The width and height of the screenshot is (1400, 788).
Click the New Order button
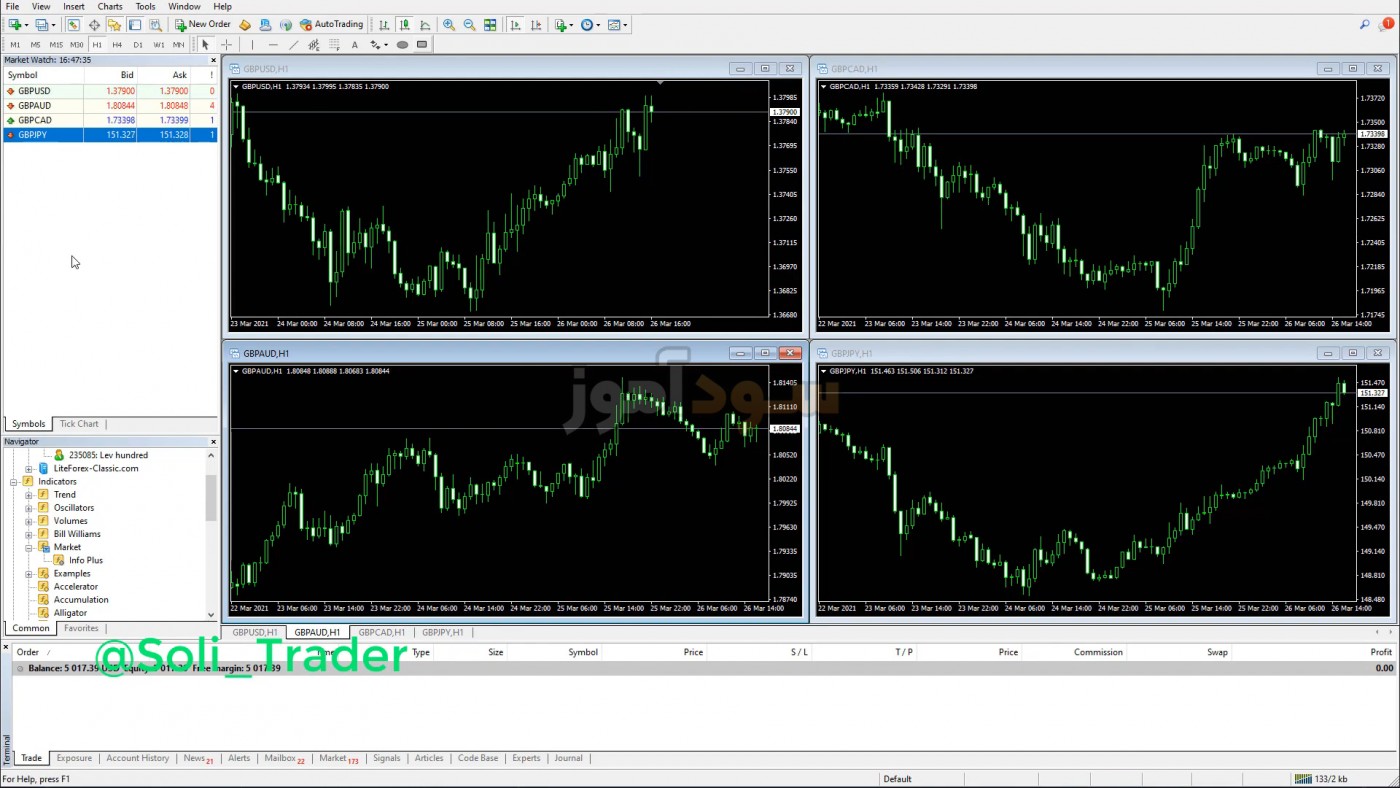point(203,24)
